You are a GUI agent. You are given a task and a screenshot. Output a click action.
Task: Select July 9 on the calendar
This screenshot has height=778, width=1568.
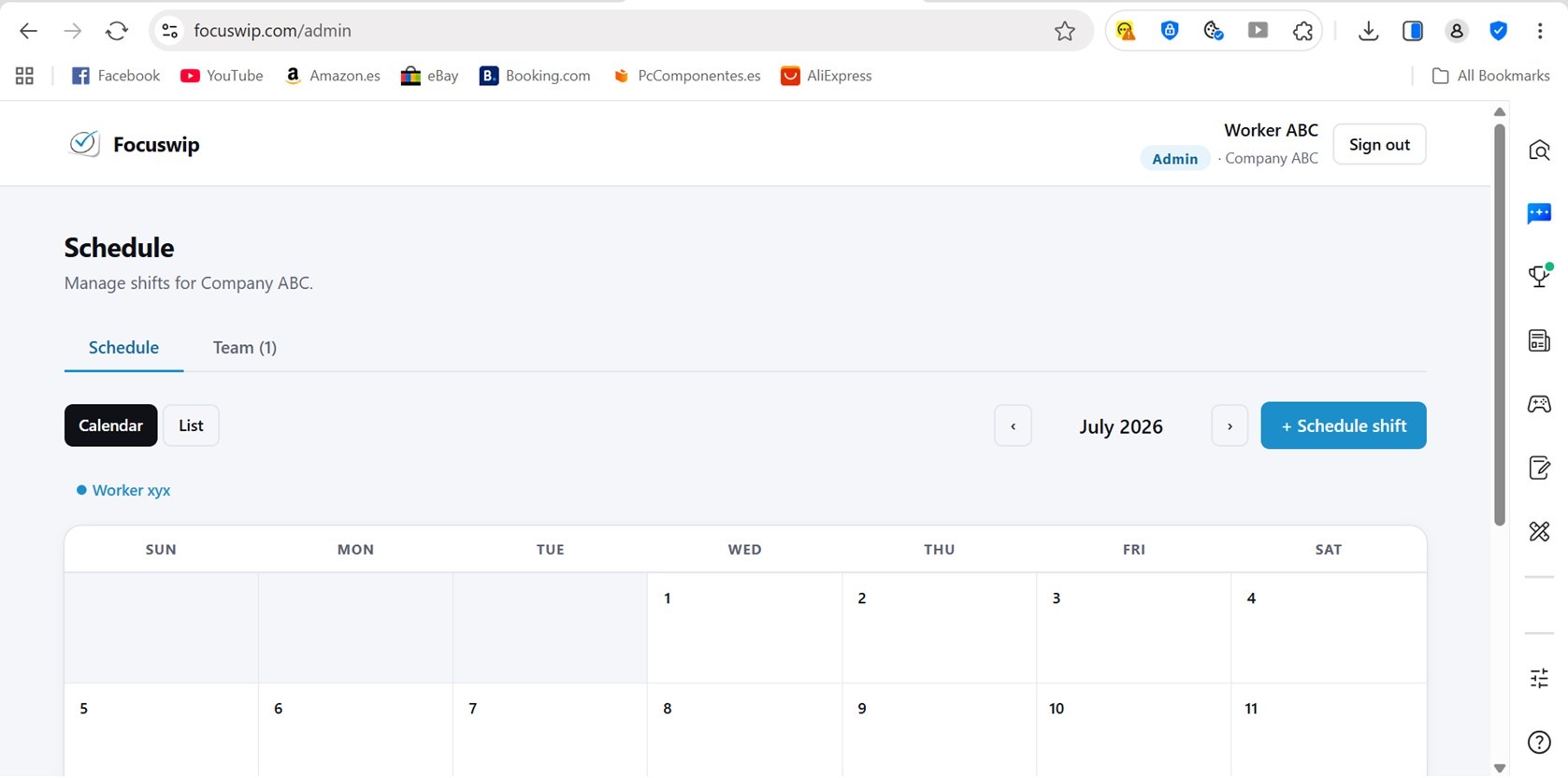pos(939,730)
